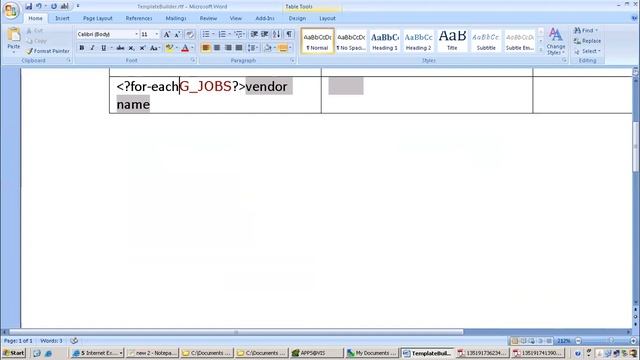Click the Change Styles button
Viewport: 640px width, 360px height.
[x=556, y=41]
